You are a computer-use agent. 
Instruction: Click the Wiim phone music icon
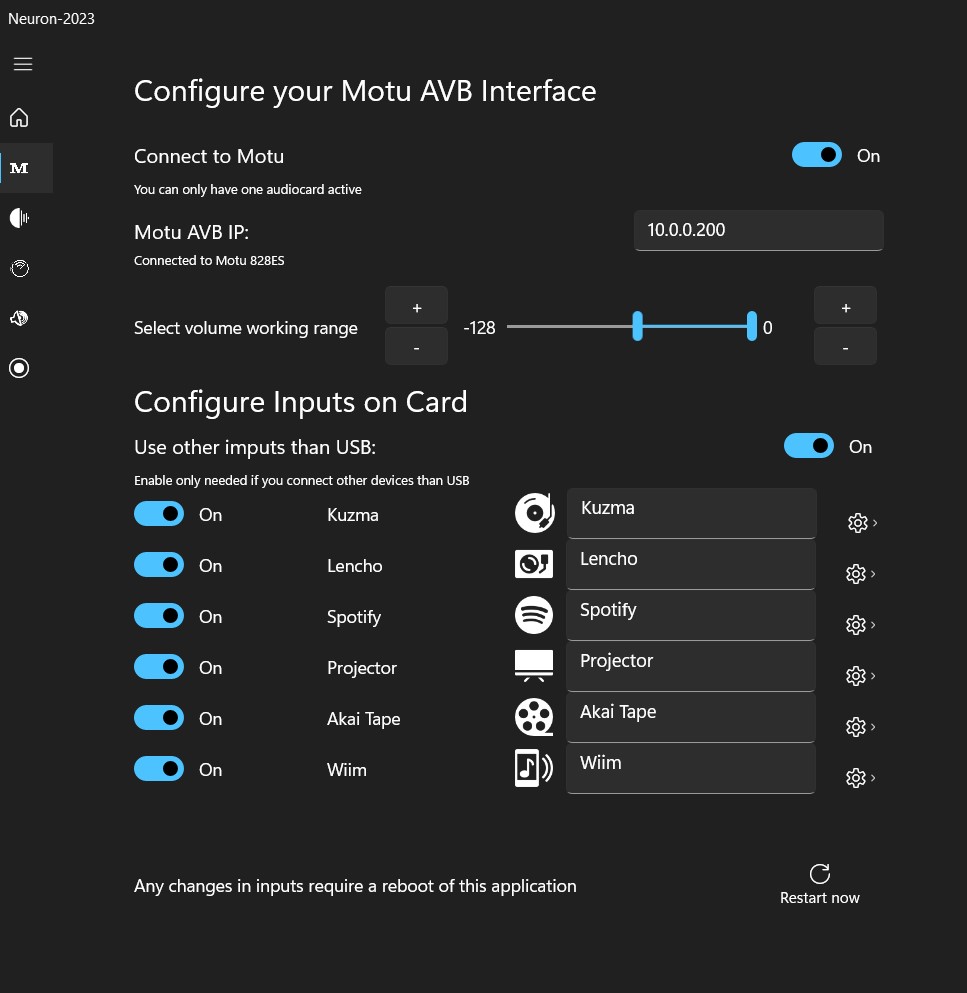point(534,768)
